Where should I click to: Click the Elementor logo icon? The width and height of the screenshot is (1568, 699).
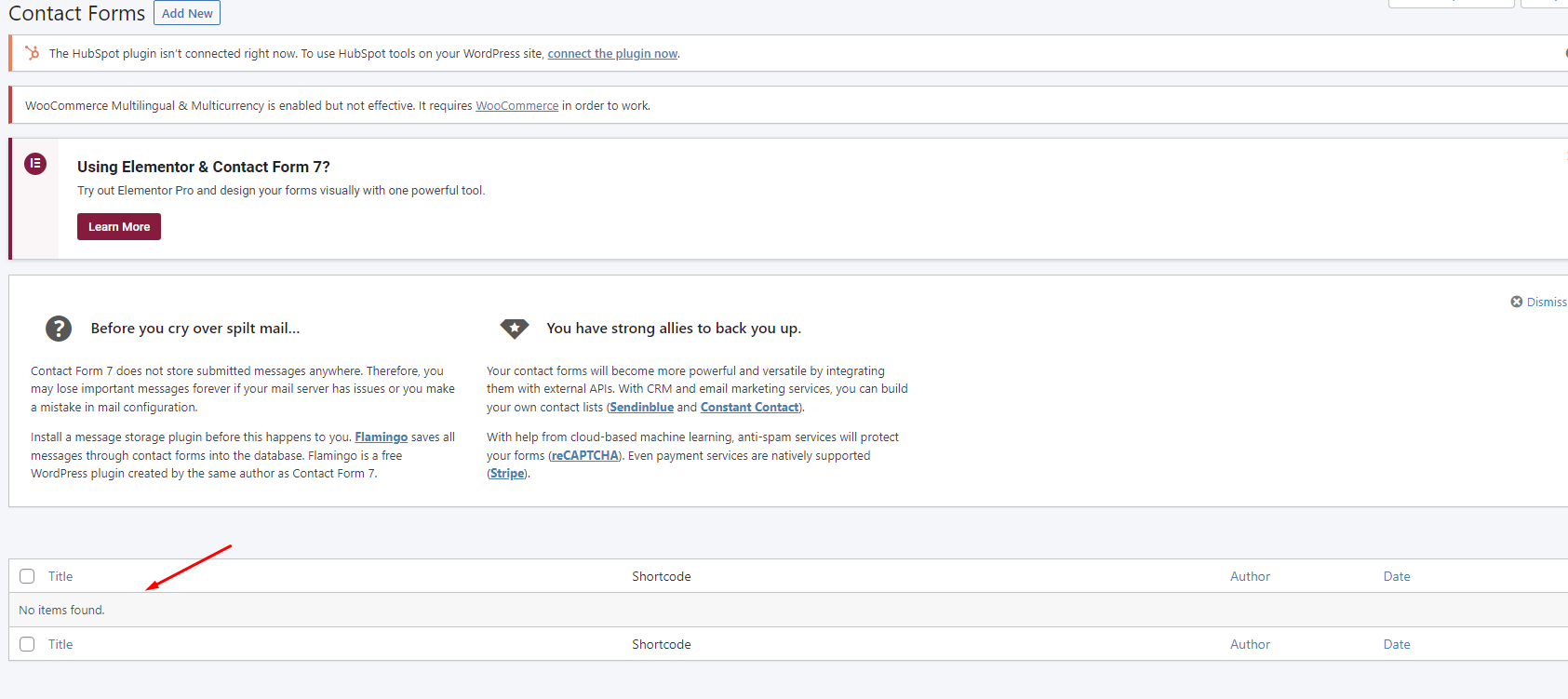35,164
